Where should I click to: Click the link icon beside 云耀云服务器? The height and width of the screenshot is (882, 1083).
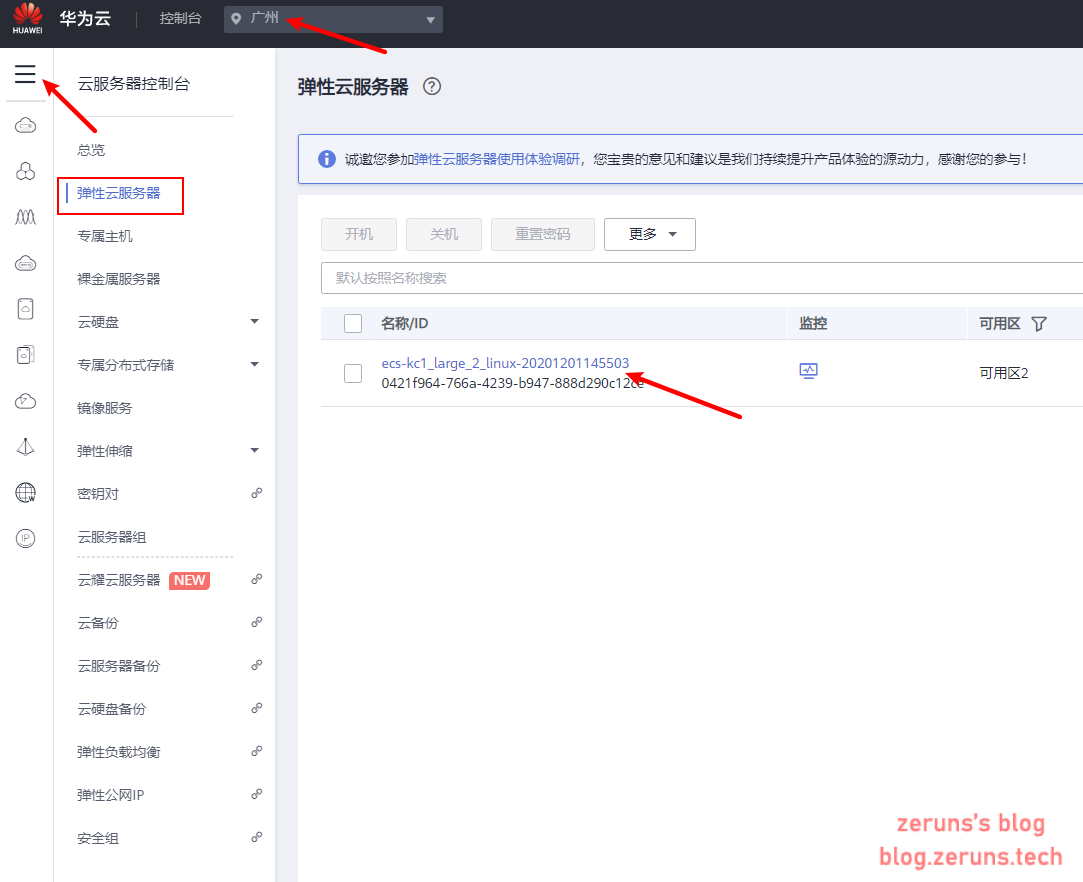pyautogui.click(x=256, y=579)
